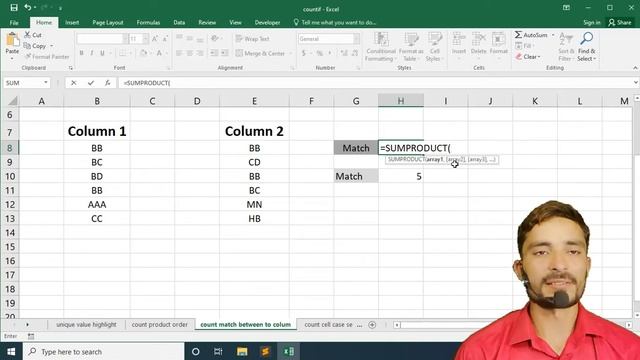Click the formula bar input
The image size is (640, 360).
click(x=376, y=83)
